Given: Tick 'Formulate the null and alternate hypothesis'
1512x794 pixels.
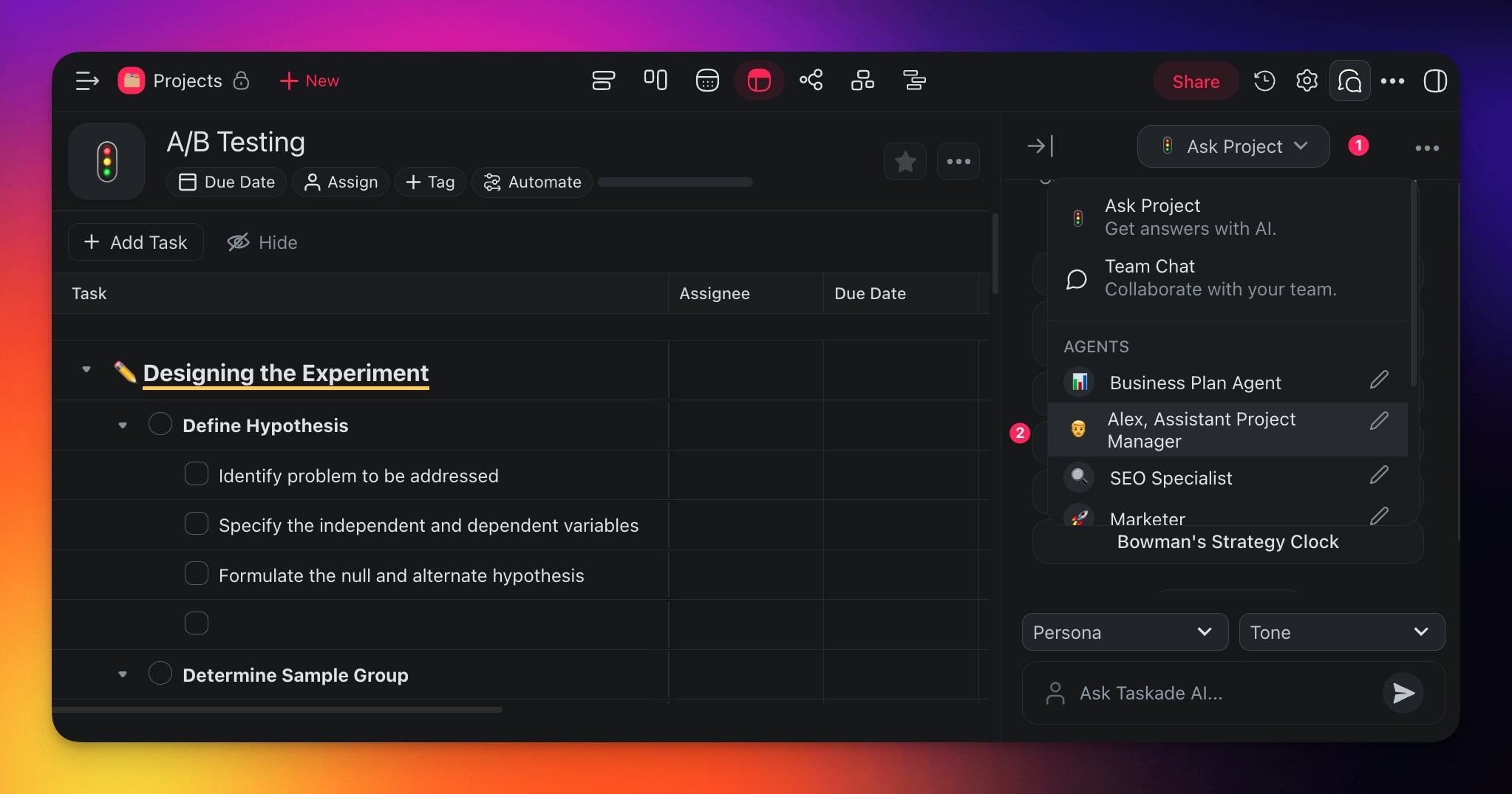Looking at the screenshot, I should pyautogui.click(x=196, y=574).
